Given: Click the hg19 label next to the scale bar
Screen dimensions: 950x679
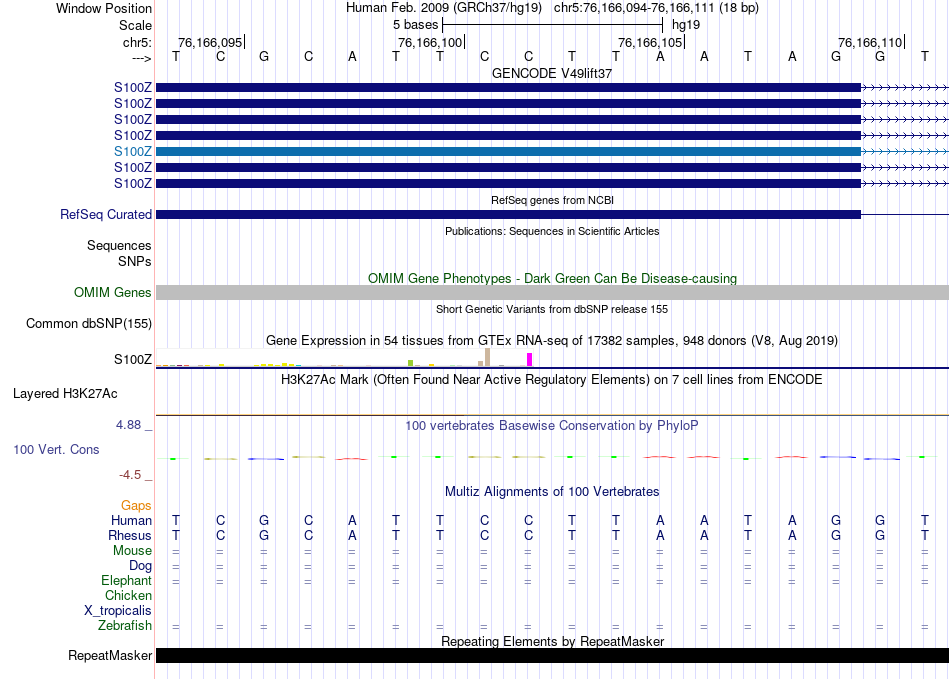Looking at the screenshot, I should click(x=686, y=25).
